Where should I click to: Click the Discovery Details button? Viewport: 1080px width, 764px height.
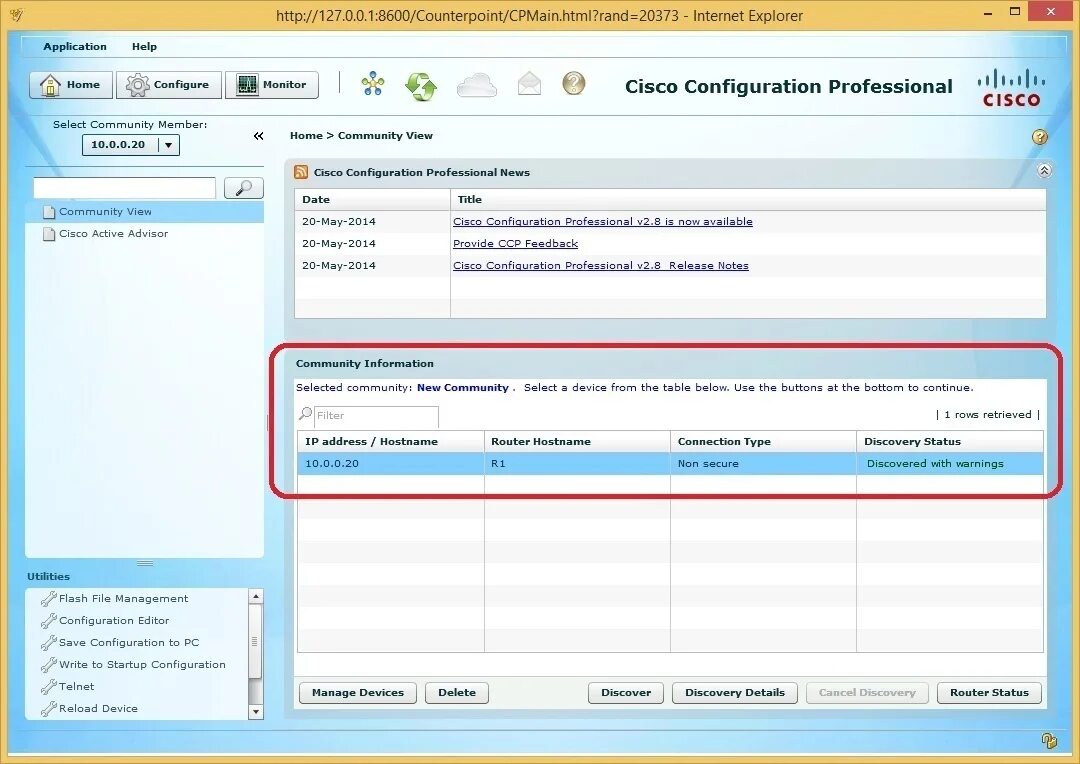tap(734, 692)
